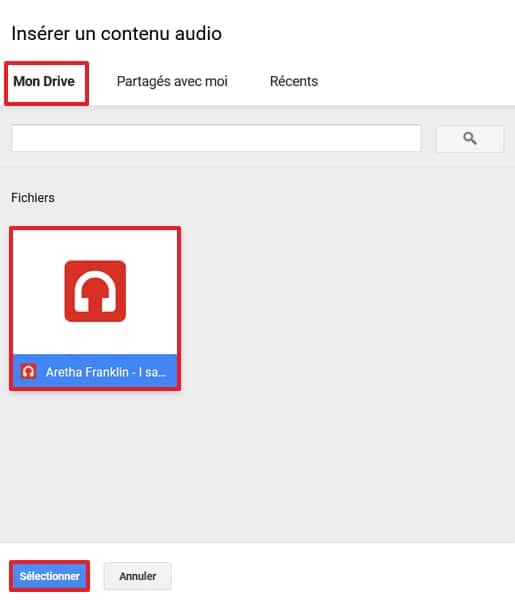Screen dimensions: 515x600
Task: Switch to the Partagés avec moi tab
Action: tap(172, 82)
